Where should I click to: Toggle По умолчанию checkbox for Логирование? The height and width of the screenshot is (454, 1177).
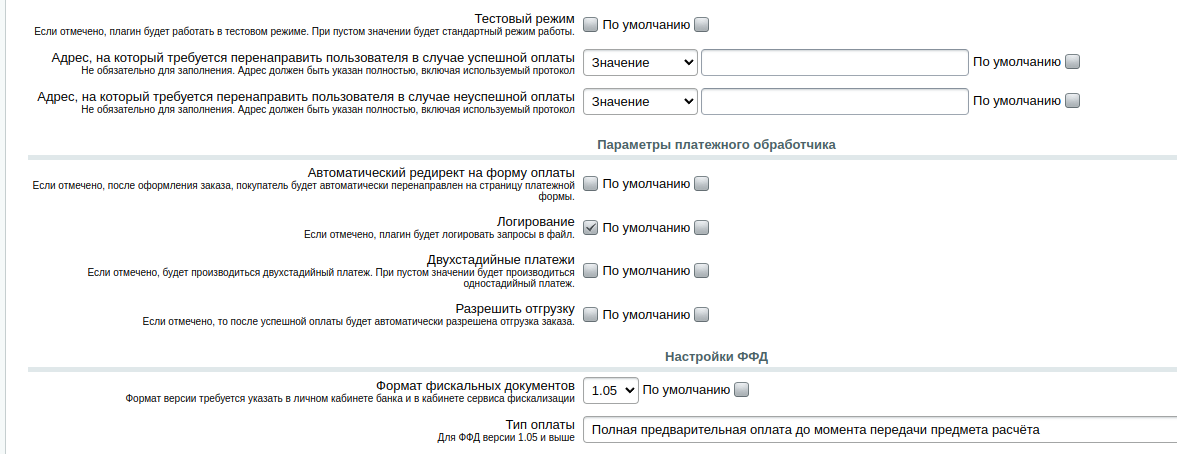click(701, 228)
